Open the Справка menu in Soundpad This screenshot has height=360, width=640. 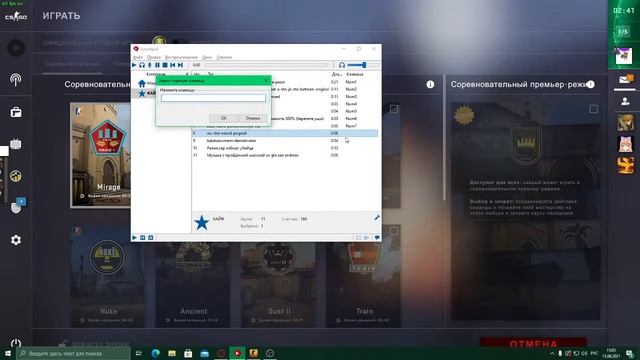point(224,57)
